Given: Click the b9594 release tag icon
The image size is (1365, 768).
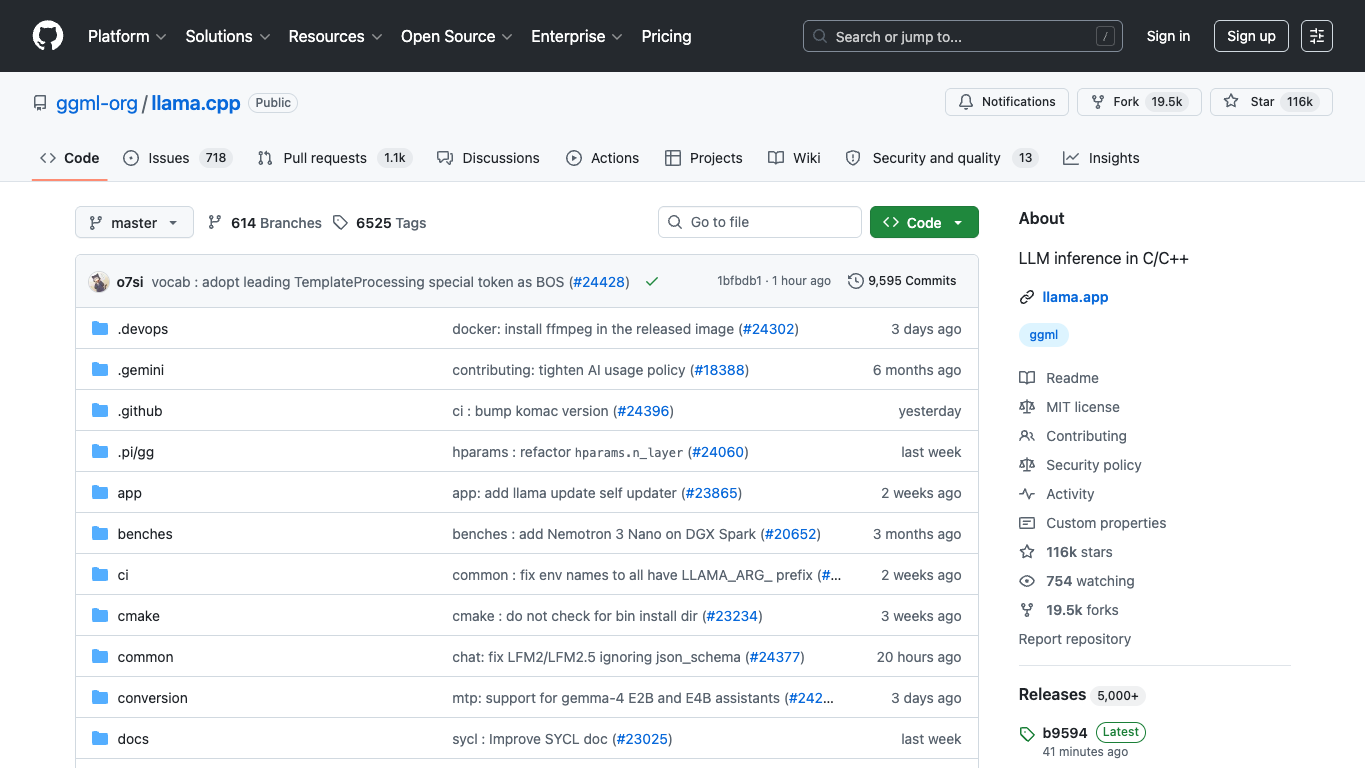Looking at the screenshot, I should coord(1027,734).
